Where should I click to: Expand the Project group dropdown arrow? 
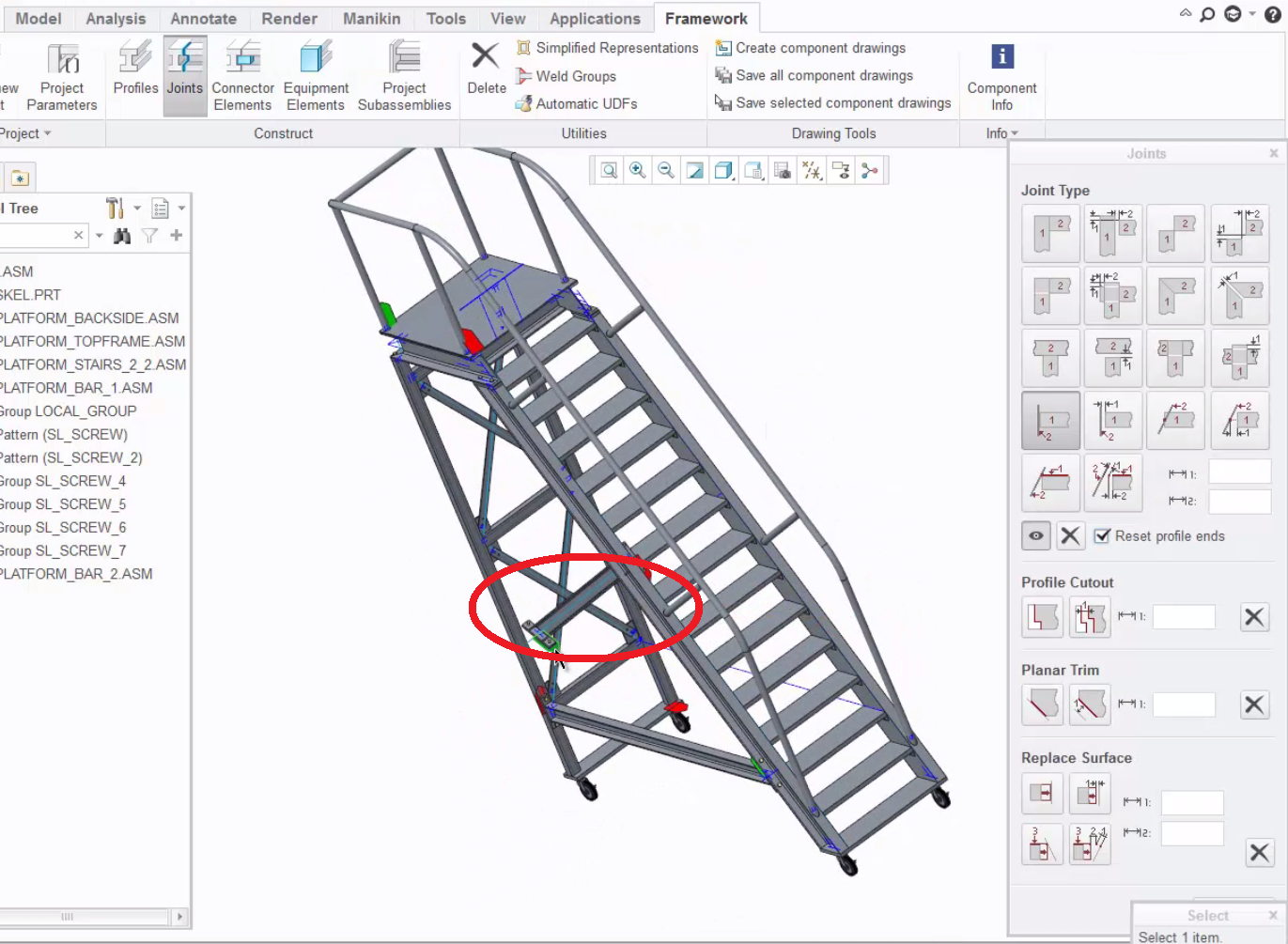click(47, 133)
